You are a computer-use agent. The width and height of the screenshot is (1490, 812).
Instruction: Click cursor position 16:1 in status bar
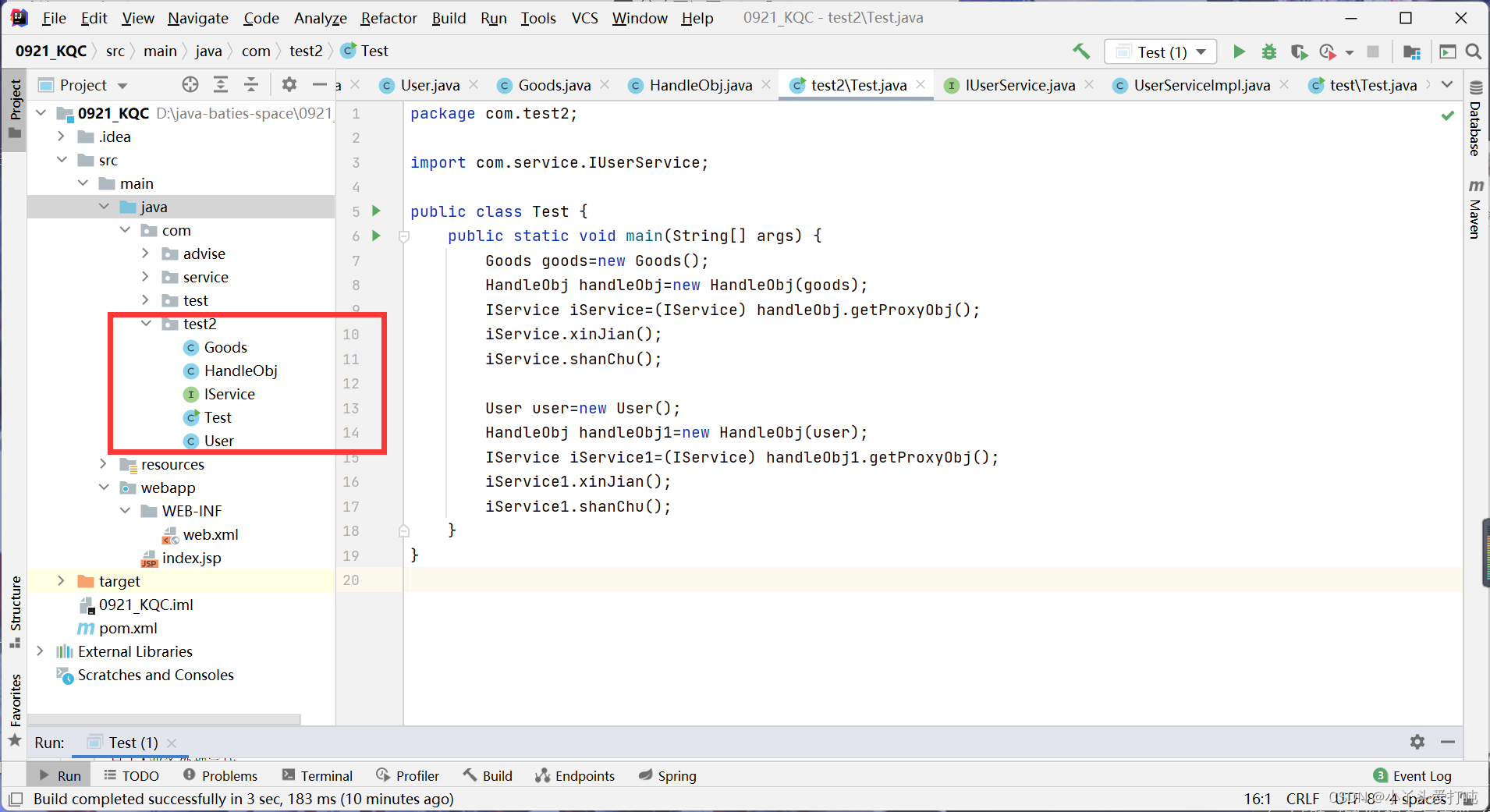(1258, 799)
